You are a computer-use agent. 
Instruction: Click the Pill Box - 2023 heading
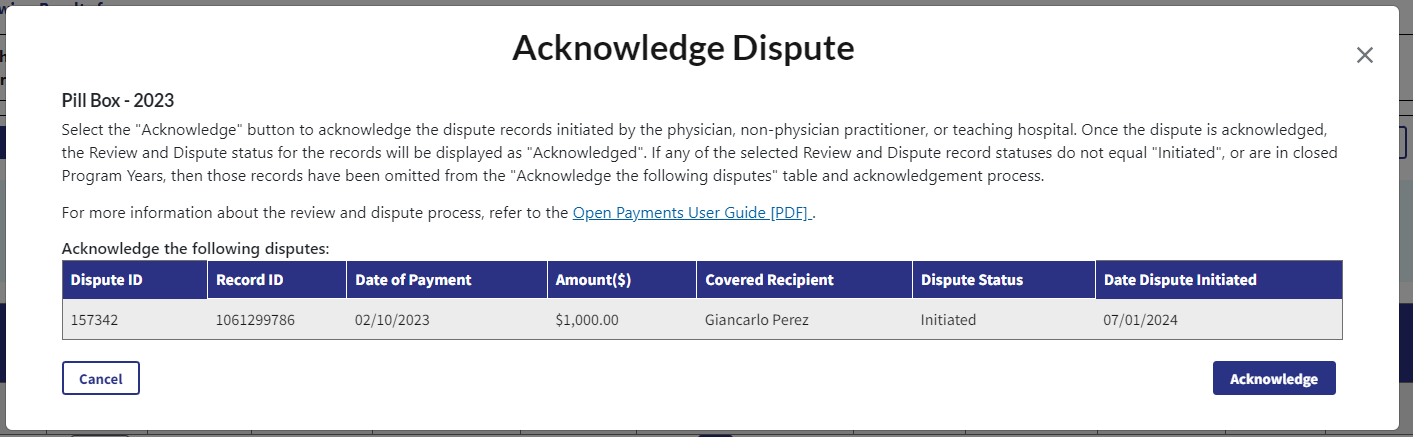(118, 101)
